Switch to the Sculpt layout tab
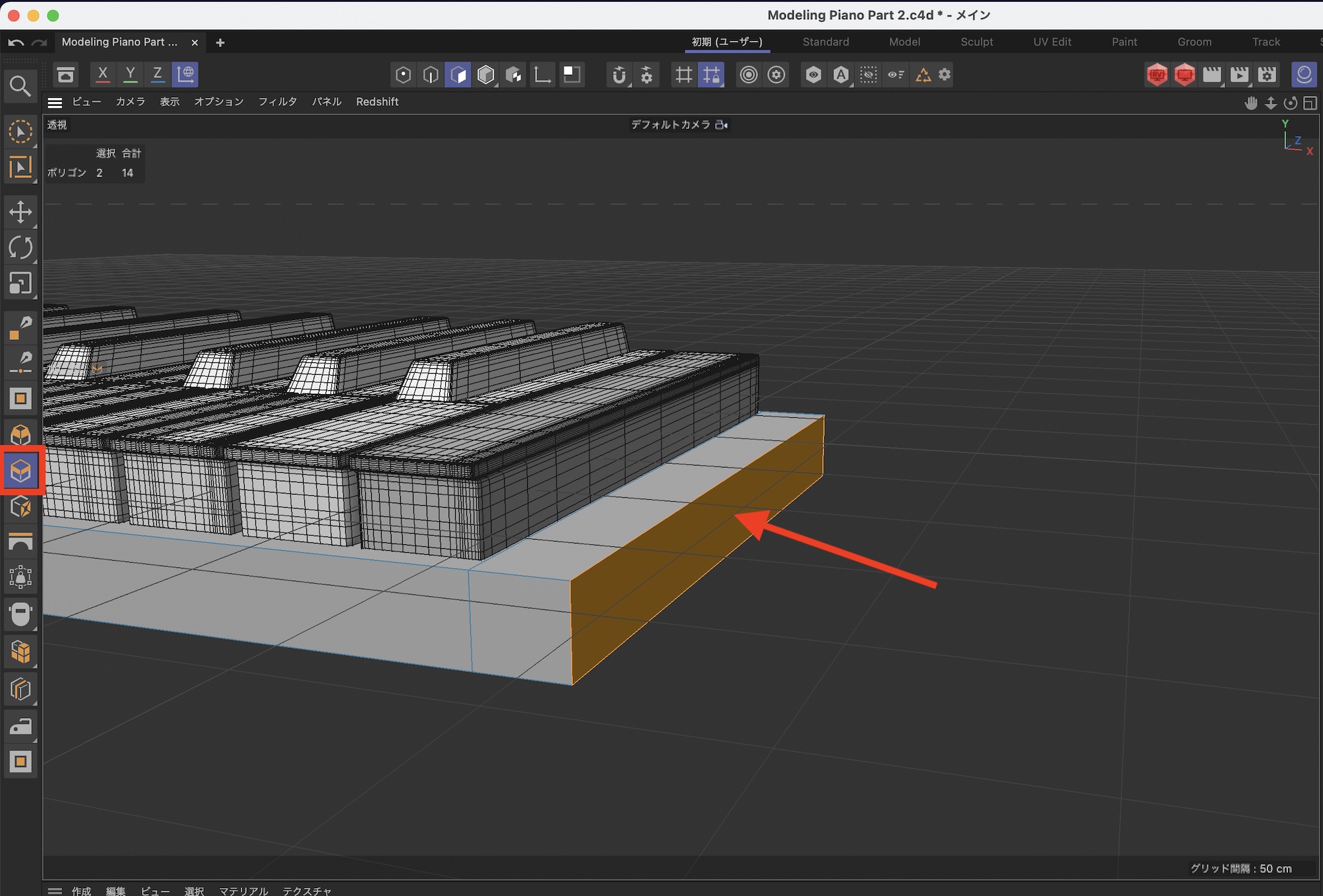The image size is (1323, 896). tap(976, 42)
